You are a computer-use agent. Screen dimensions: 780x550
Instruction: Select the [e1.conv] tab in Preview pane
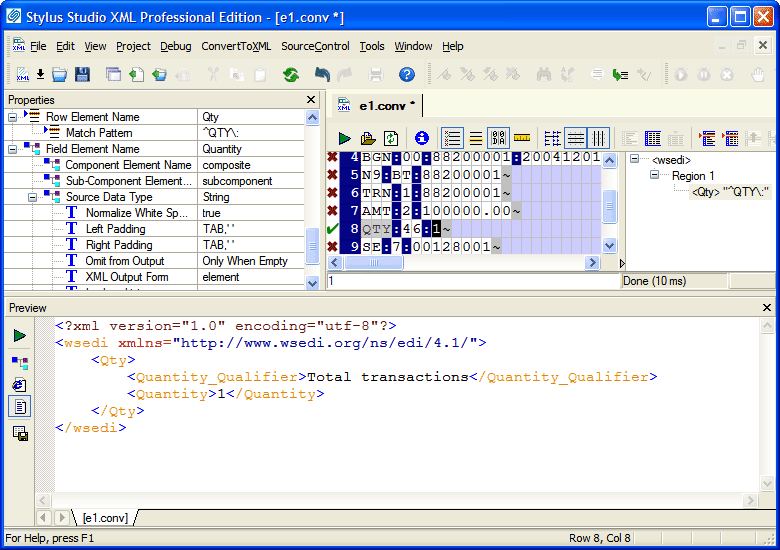pyautogui.click(x=105, y=518)
